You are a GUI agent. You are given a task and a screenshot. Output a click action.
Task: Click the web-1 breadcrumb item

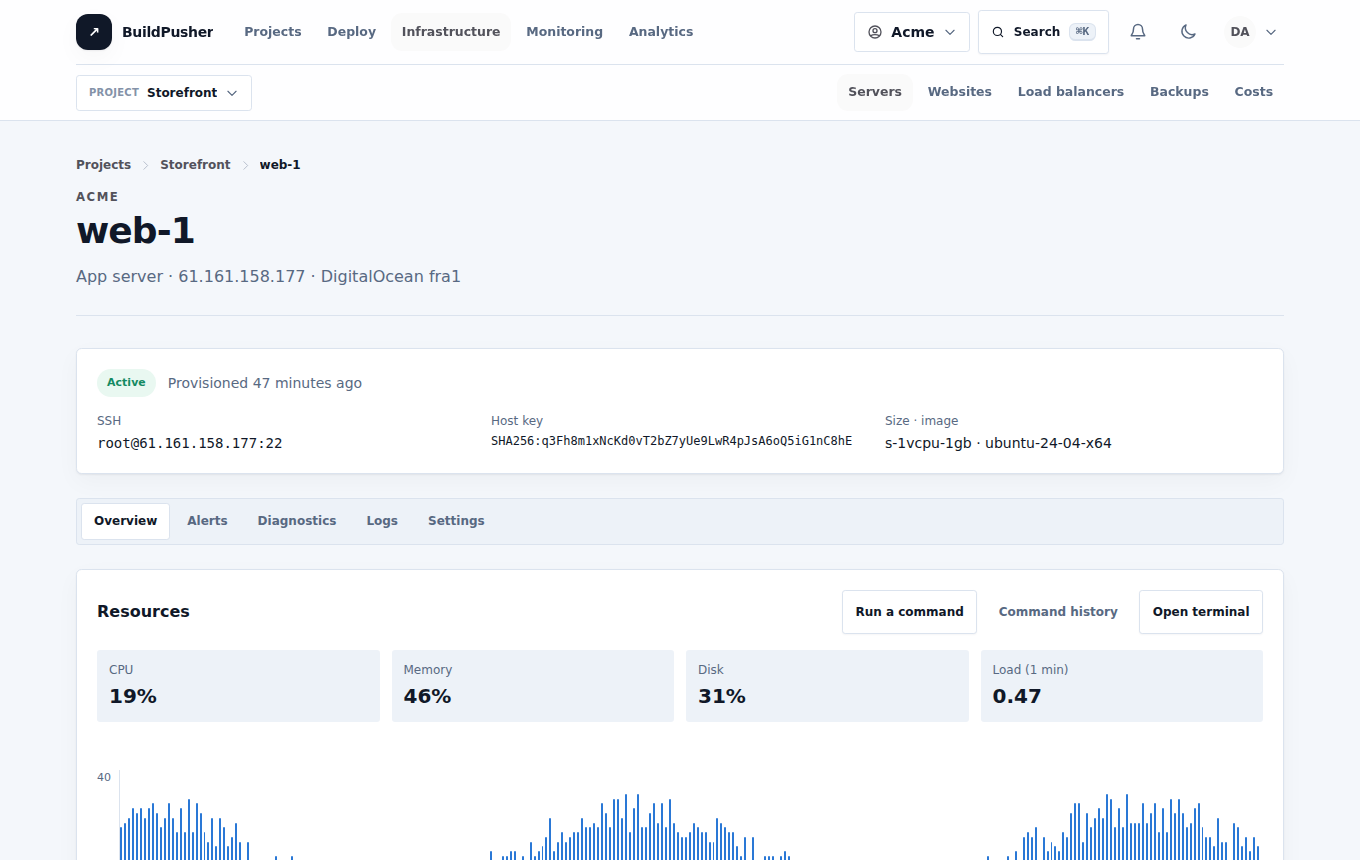pyautogui.click(x=280, y=165)
